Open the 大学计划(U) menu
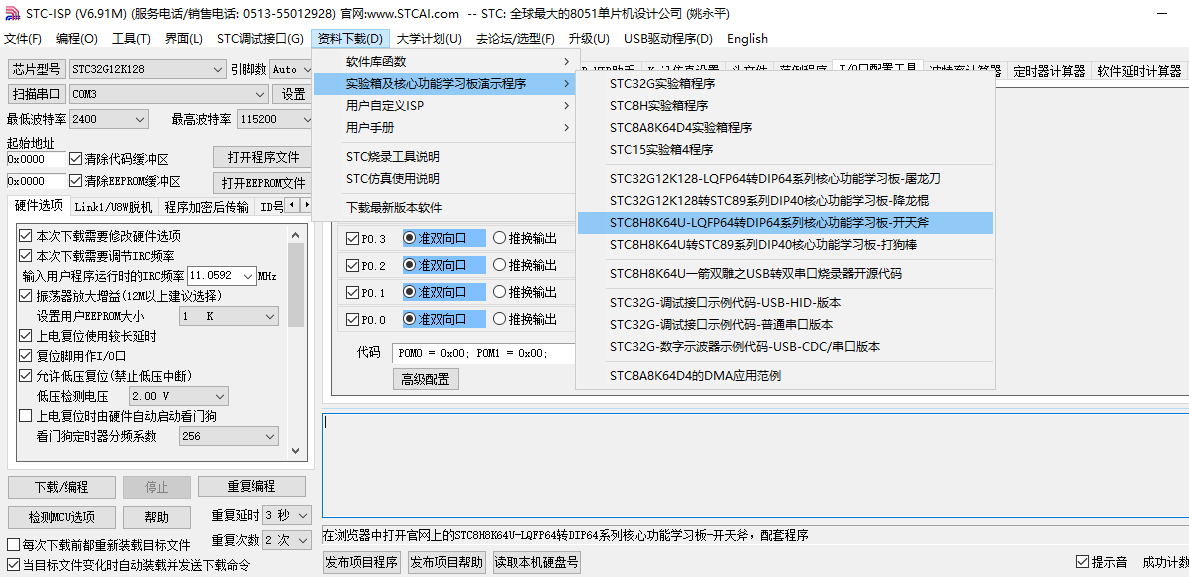 [x=429, y=39]
